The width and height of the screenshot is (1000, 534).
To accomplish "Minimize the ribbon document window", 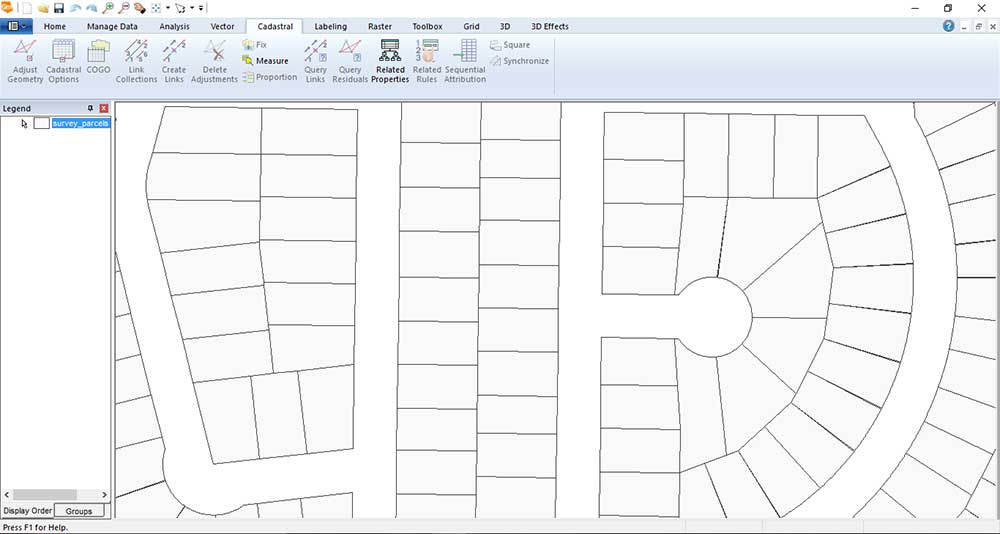I will click(964, 26).
